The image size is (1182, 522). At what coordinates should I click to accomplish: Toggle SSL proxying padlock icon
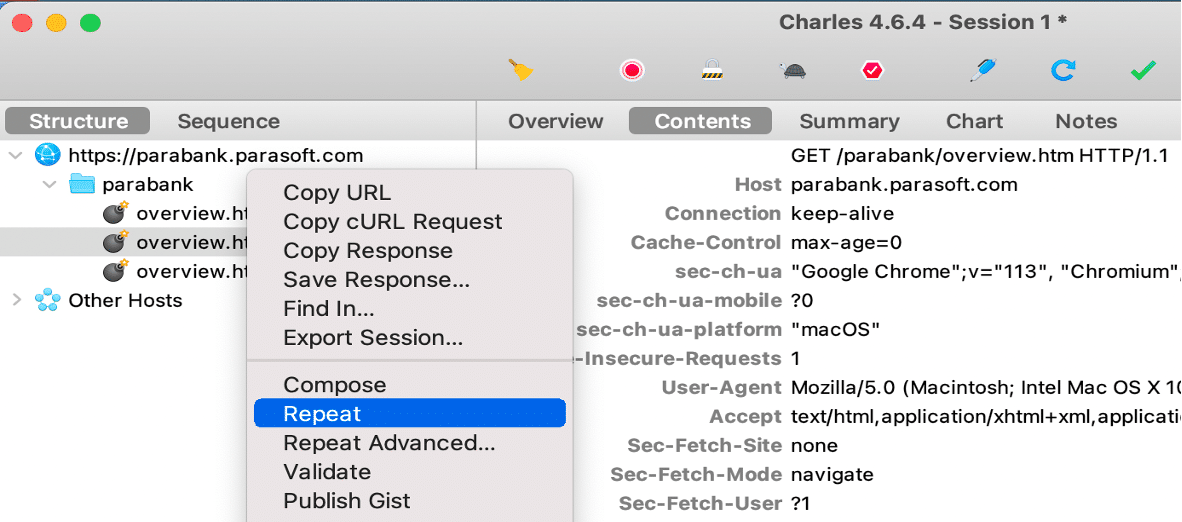click(711, 70)
